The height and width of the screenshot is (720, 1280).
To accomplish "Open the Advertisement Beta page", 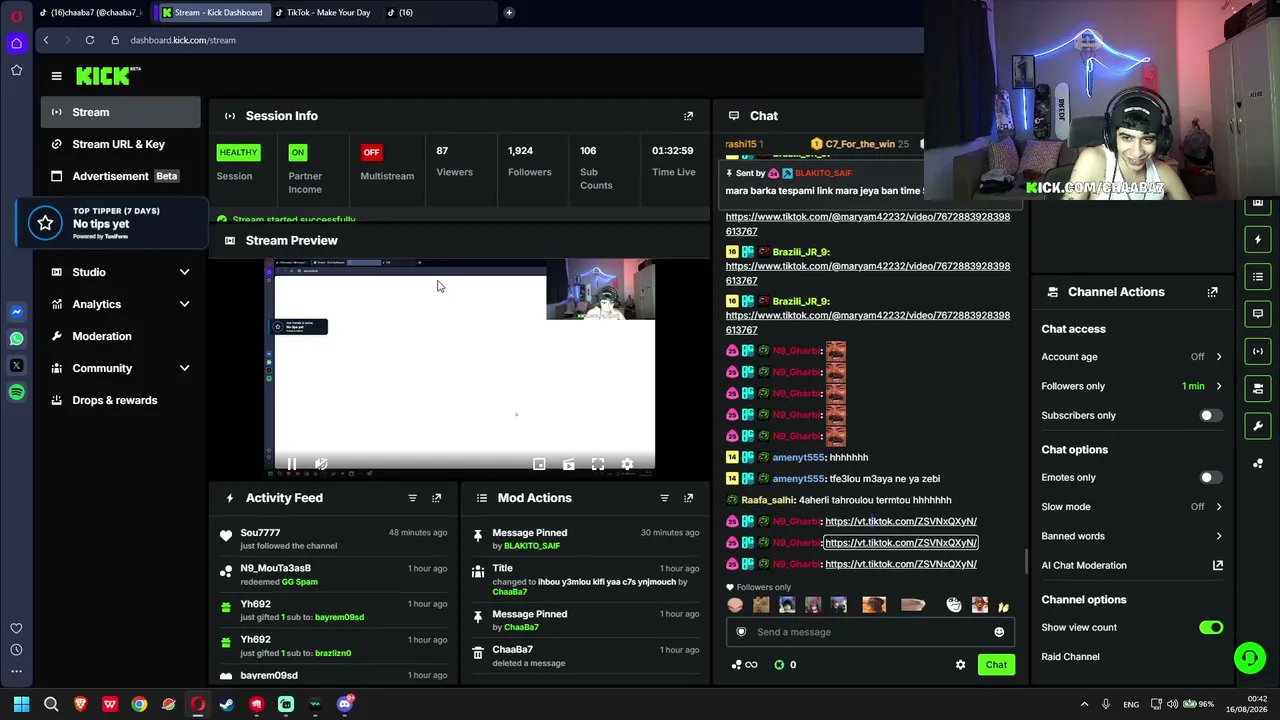I will tap(120, 176).
